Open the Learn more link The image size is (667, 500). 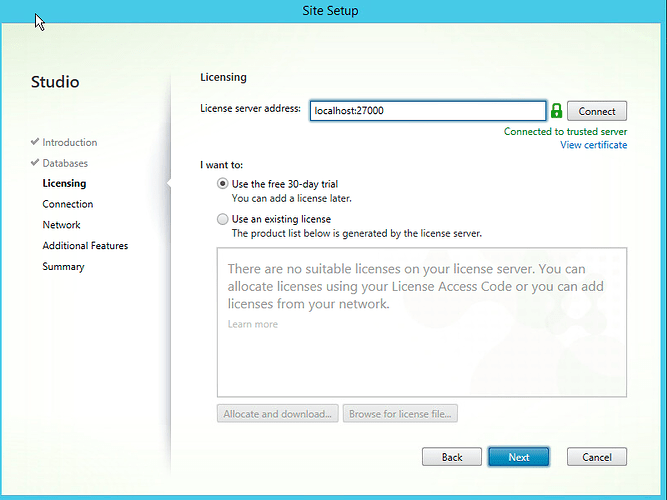click(x=252, y=324)
